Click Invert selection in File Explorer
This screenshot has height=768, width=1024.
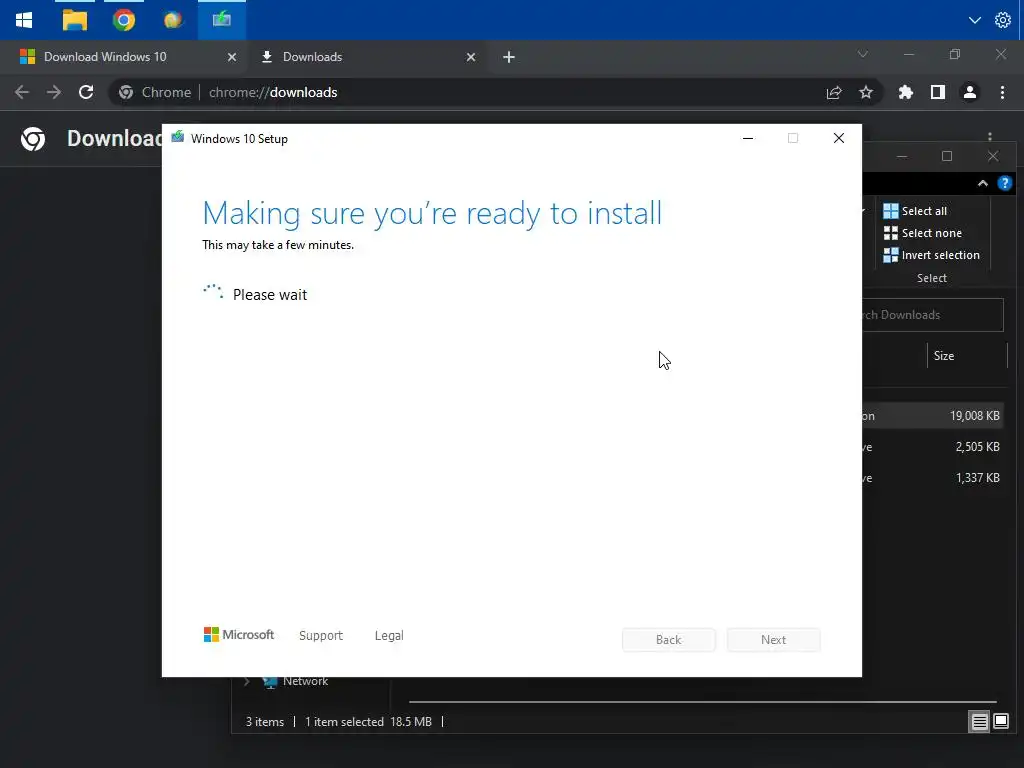[931, 255]
